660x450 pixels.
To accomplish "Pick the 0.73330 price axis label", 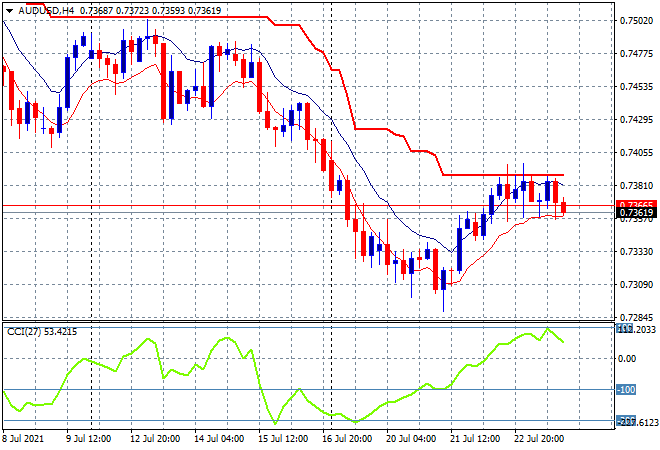I will click(x=636, y=252).
